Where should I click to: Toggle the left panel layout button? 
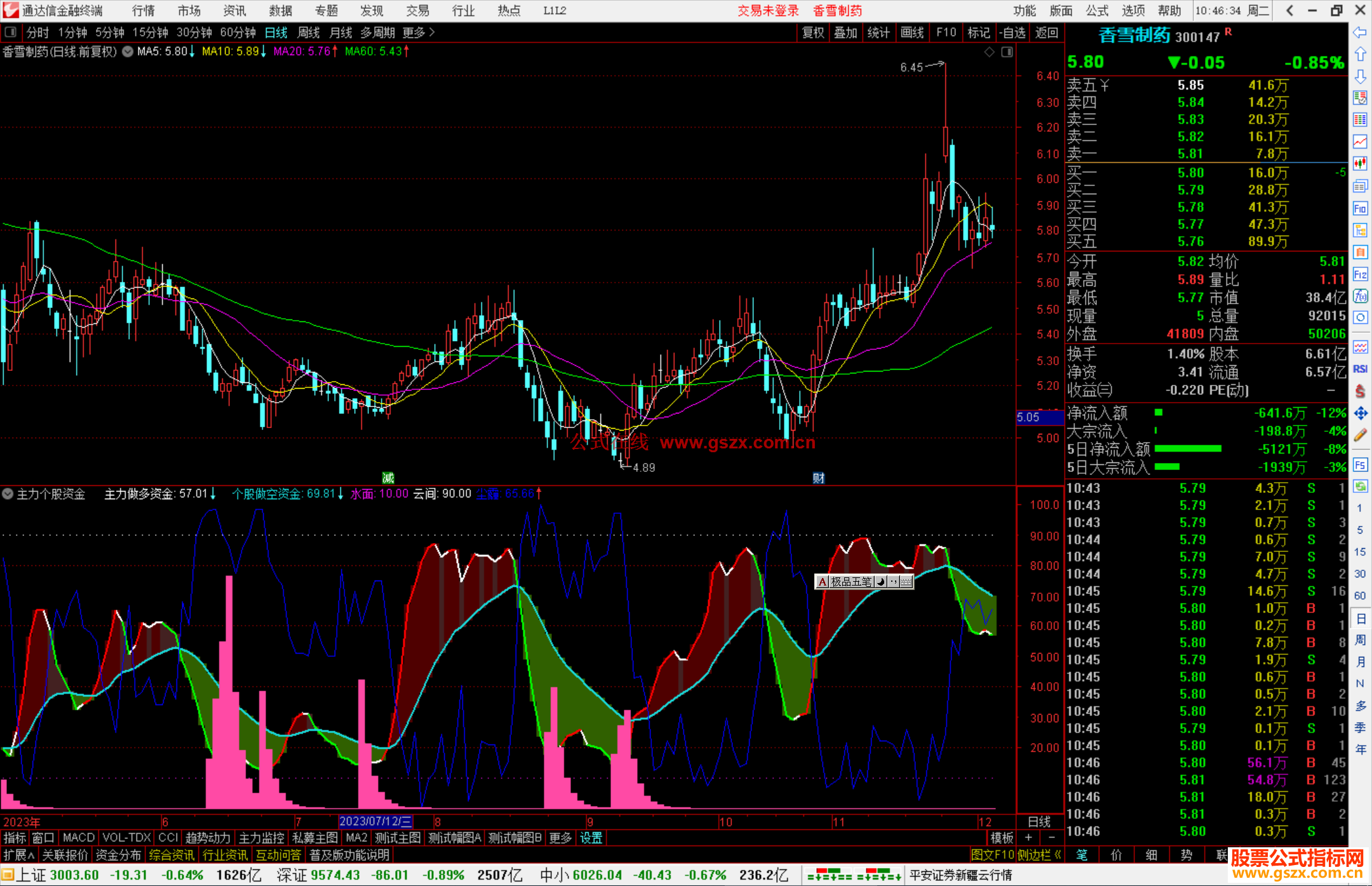tap(11, 32)
